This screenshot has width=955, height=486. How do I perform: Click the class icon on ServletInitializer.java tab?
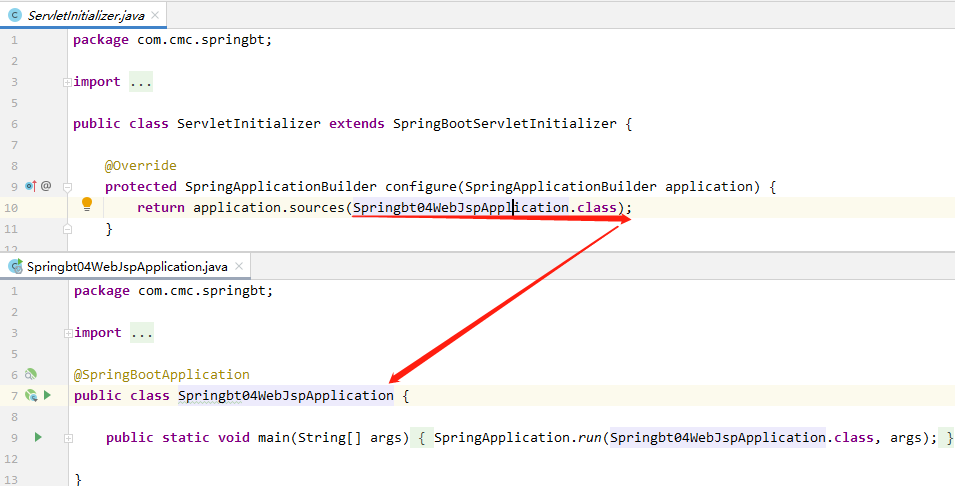pyautogui.click(x=15, y=15)
